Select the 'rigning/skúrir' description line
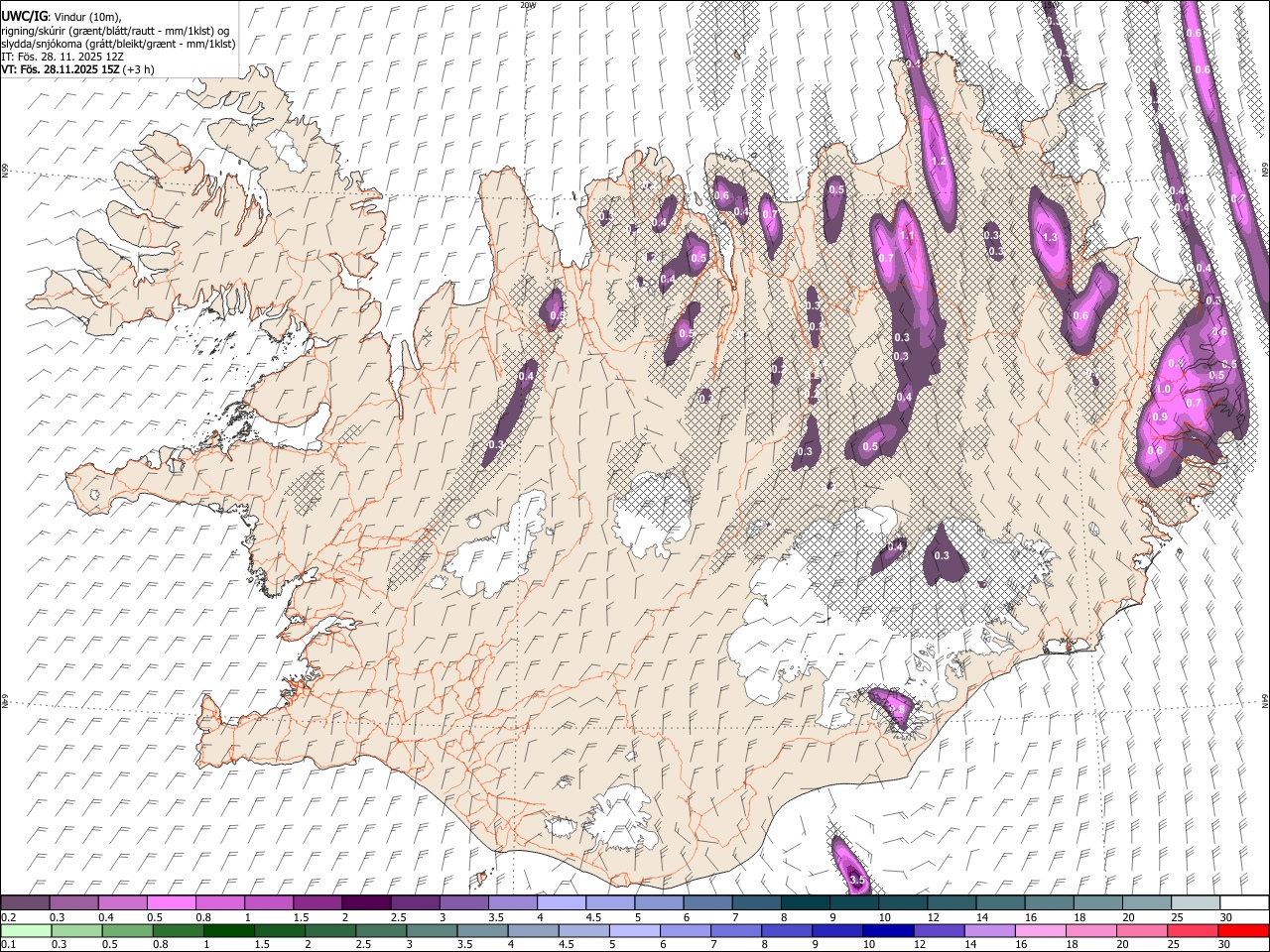This screenshot has height=952, width=1270. click(x=115, y=30)
